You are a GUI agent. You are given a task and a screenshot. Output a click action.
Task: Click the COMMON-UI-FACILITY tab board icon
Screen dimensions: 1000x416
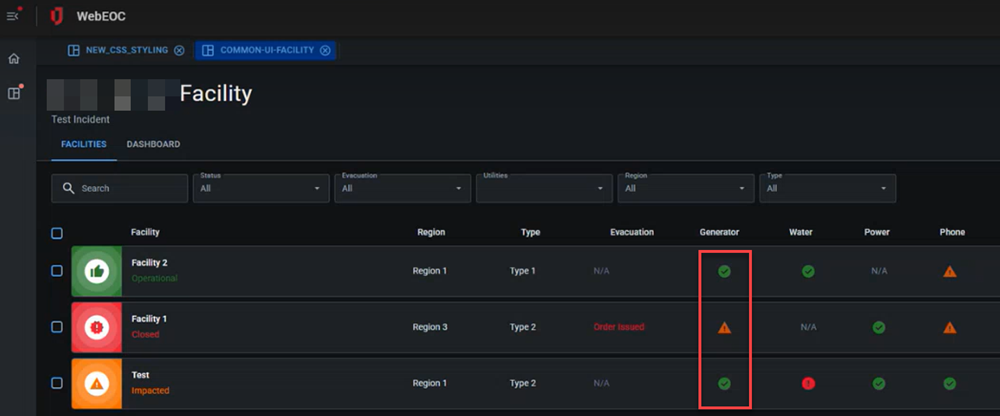coord(208,50)
